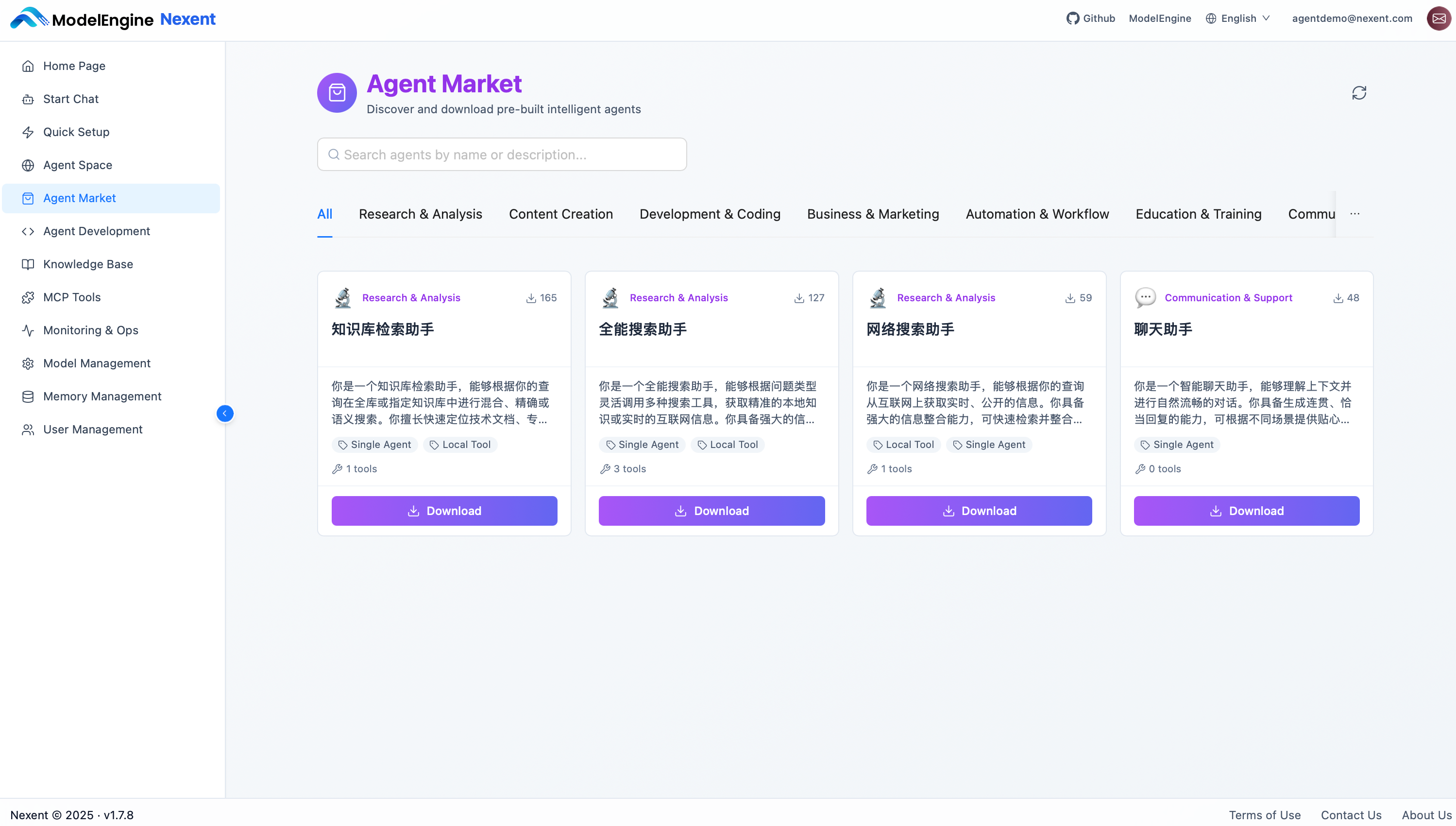1456x826 pixels.
Task: Open the user avatar in the top right
Action: pos(1439,17)
